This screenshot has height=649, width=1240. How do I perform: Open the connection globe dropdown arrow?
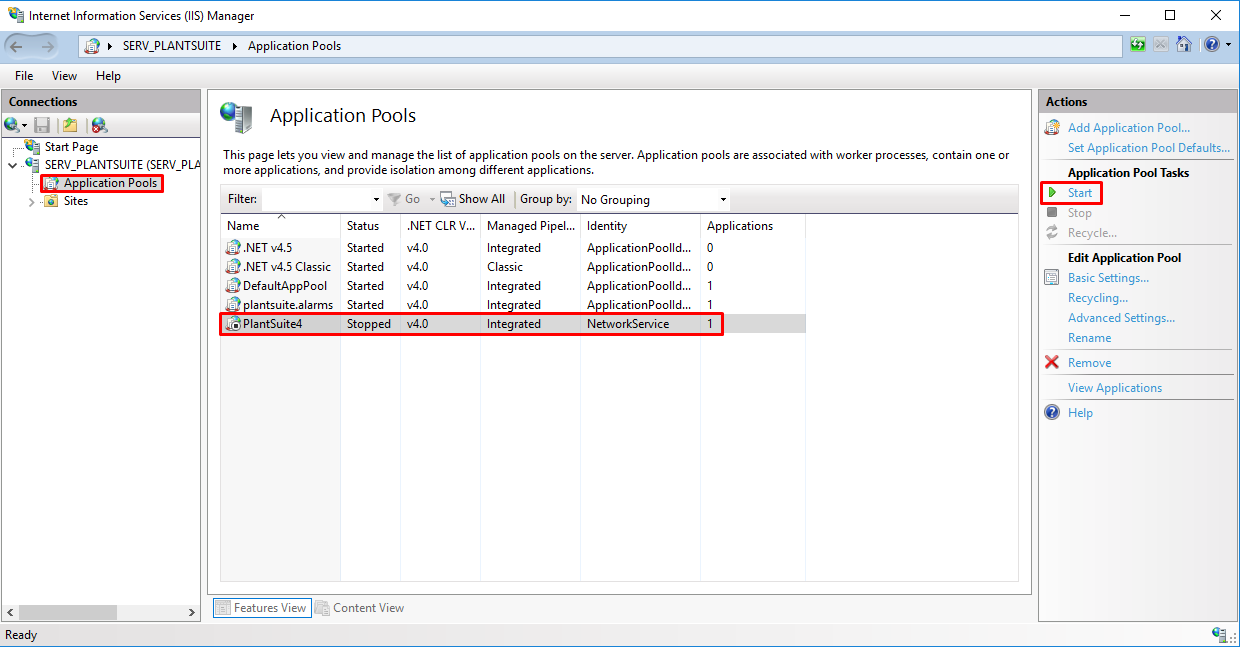click(x=24, y=126)
